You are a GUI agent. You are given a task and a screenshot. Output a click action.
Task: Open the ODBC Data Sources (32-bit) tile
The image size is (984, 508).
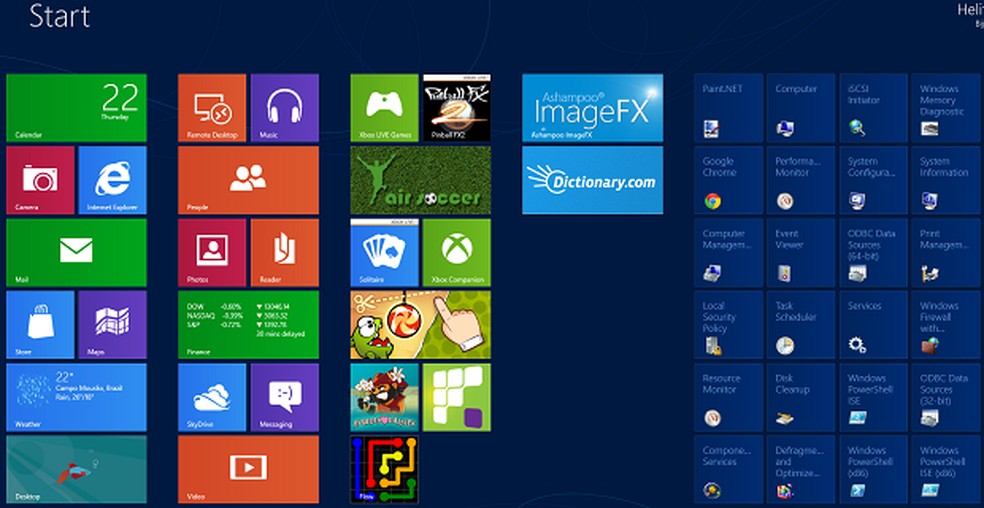tap(946, 397)
